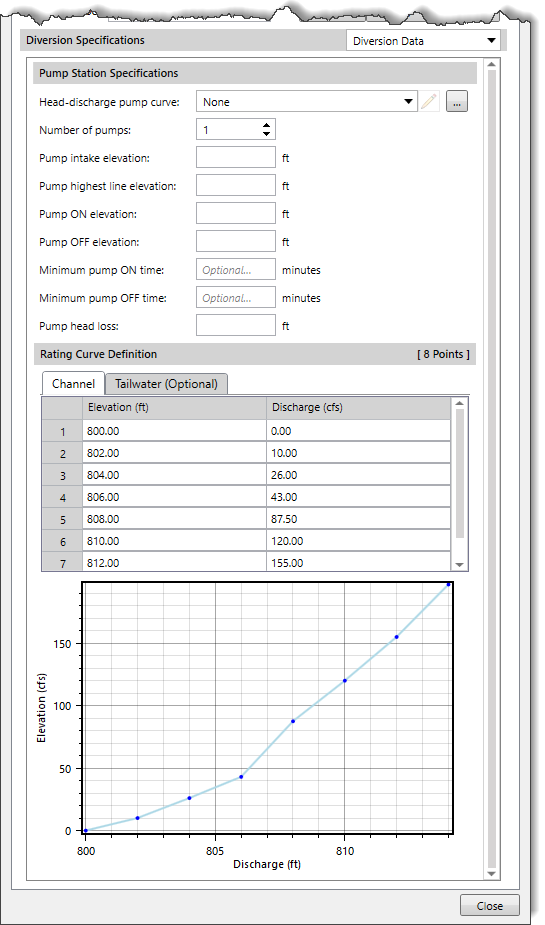Screen dimensions: 545x925
Task: Click the Pump OFF elevation field
Action: [x=236, y=242]
